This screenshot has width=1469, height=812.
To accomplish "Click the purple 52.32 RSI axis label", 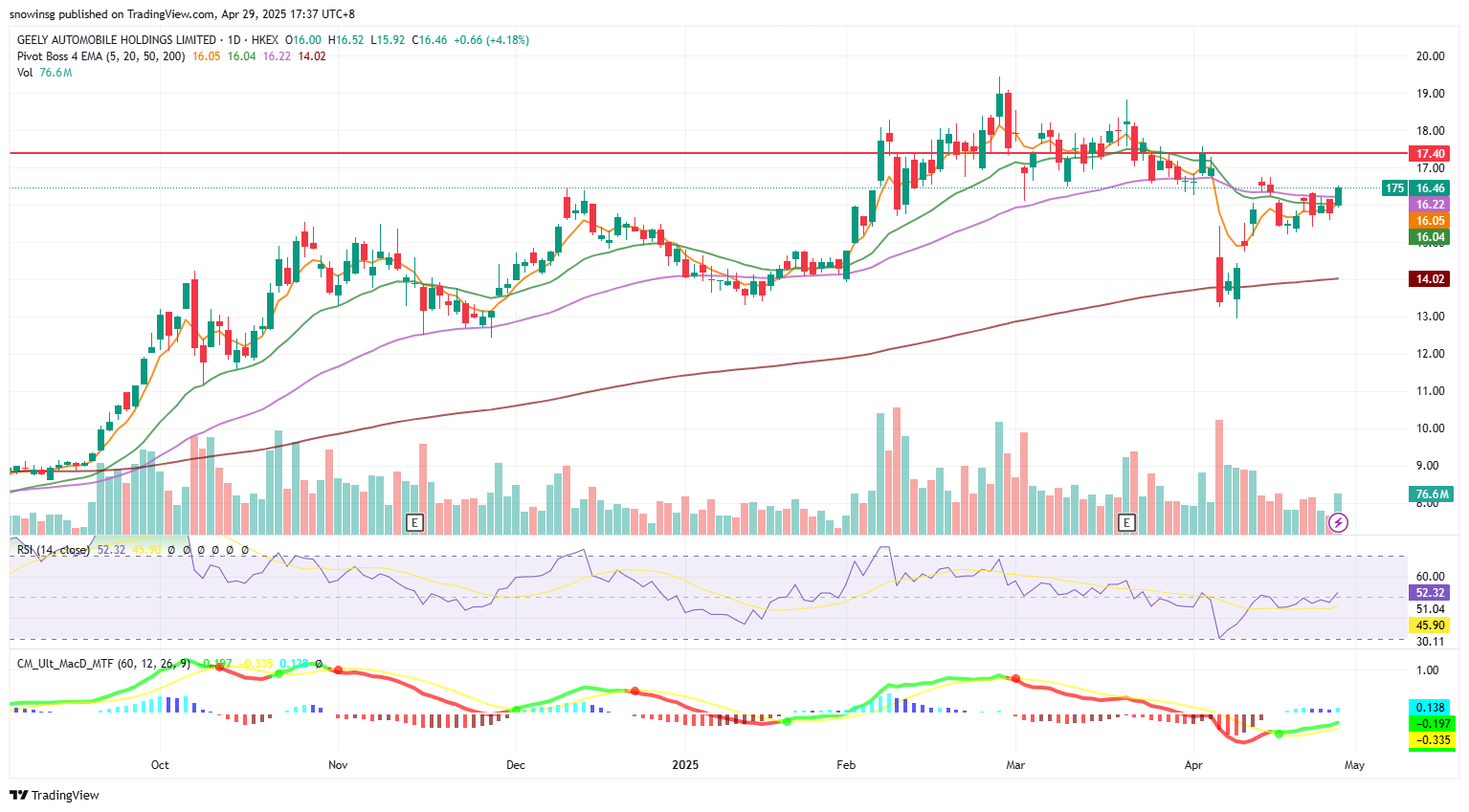I will pyautogui.click(x=1430, y=593).
